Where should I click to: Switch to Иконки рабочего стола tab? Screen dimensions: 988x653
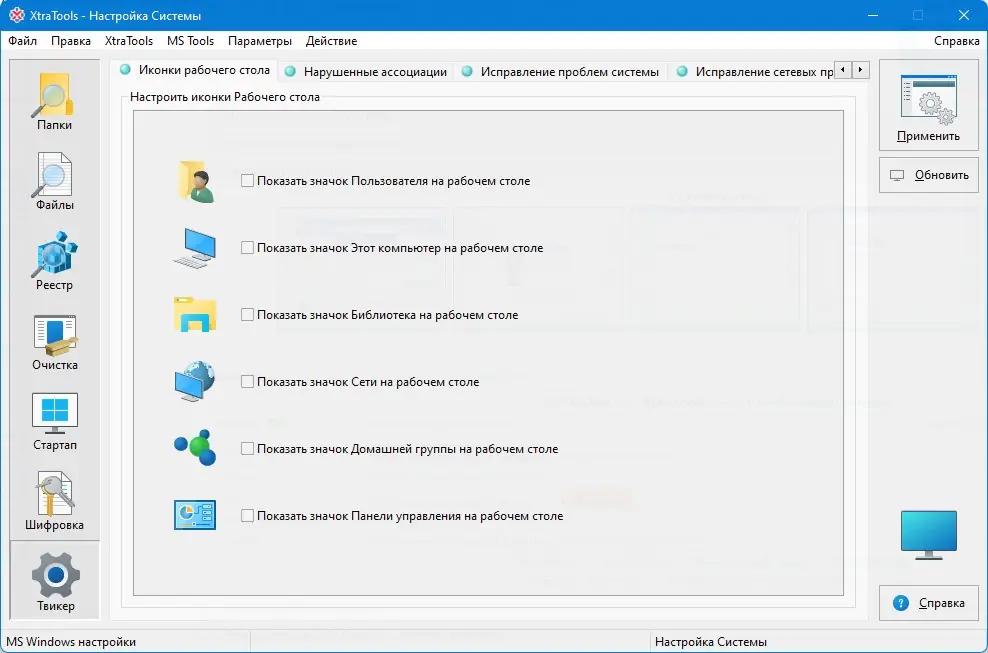tap(195, 70)
